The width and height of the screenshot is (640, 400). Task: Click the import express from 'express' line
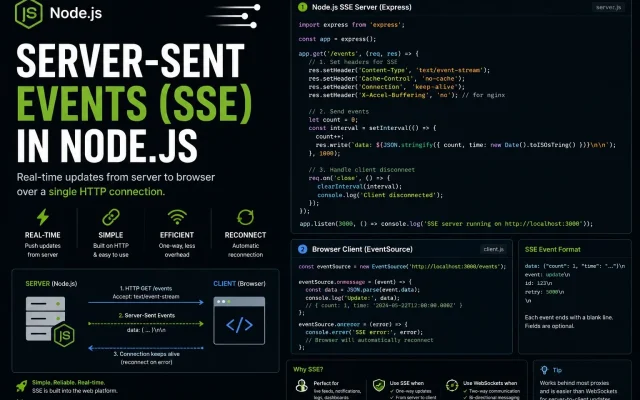pyautogui.click(x=351, y=25)
